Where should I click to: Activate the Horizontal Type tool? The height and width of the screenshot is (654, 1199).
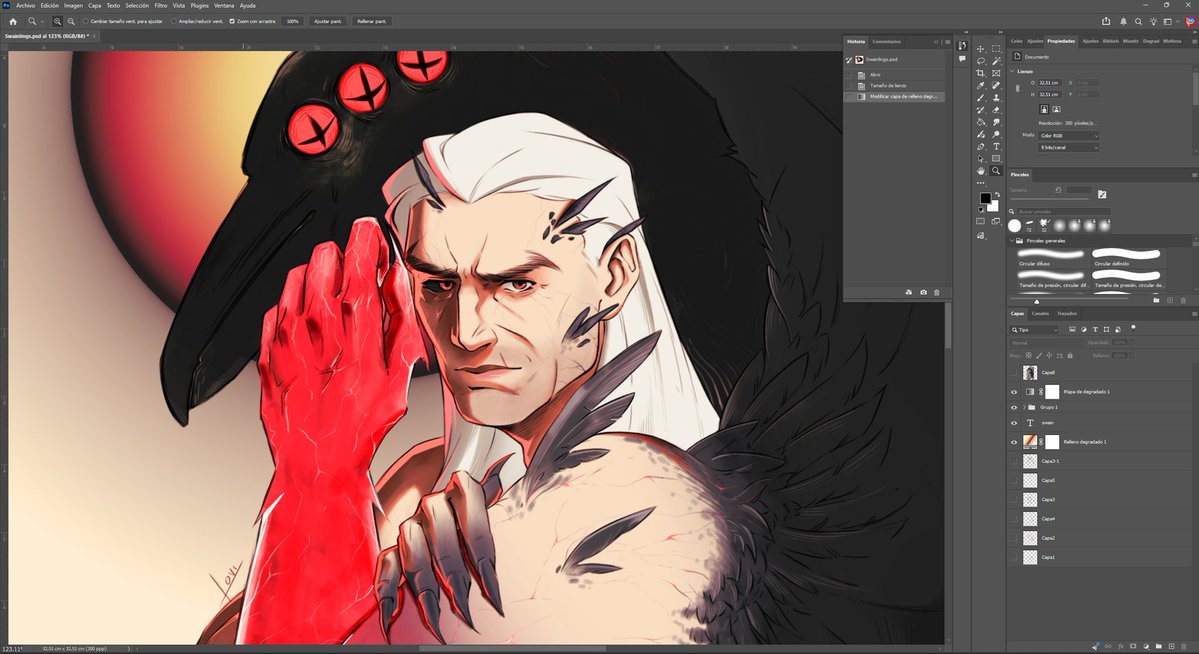996,147
